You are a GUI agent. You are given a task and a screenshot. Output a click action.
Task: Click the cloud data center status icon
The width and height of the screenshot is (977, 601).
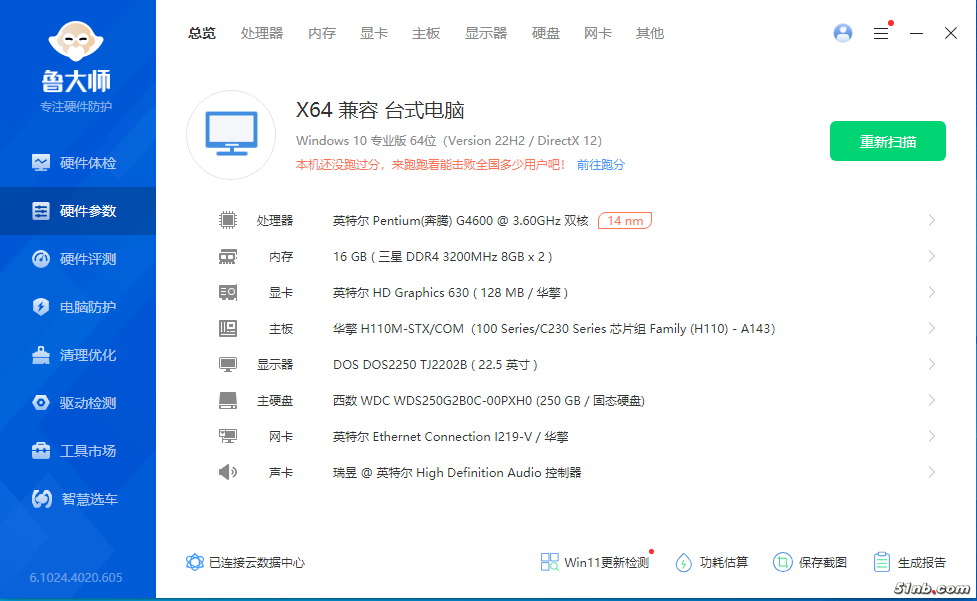[195, 562]
